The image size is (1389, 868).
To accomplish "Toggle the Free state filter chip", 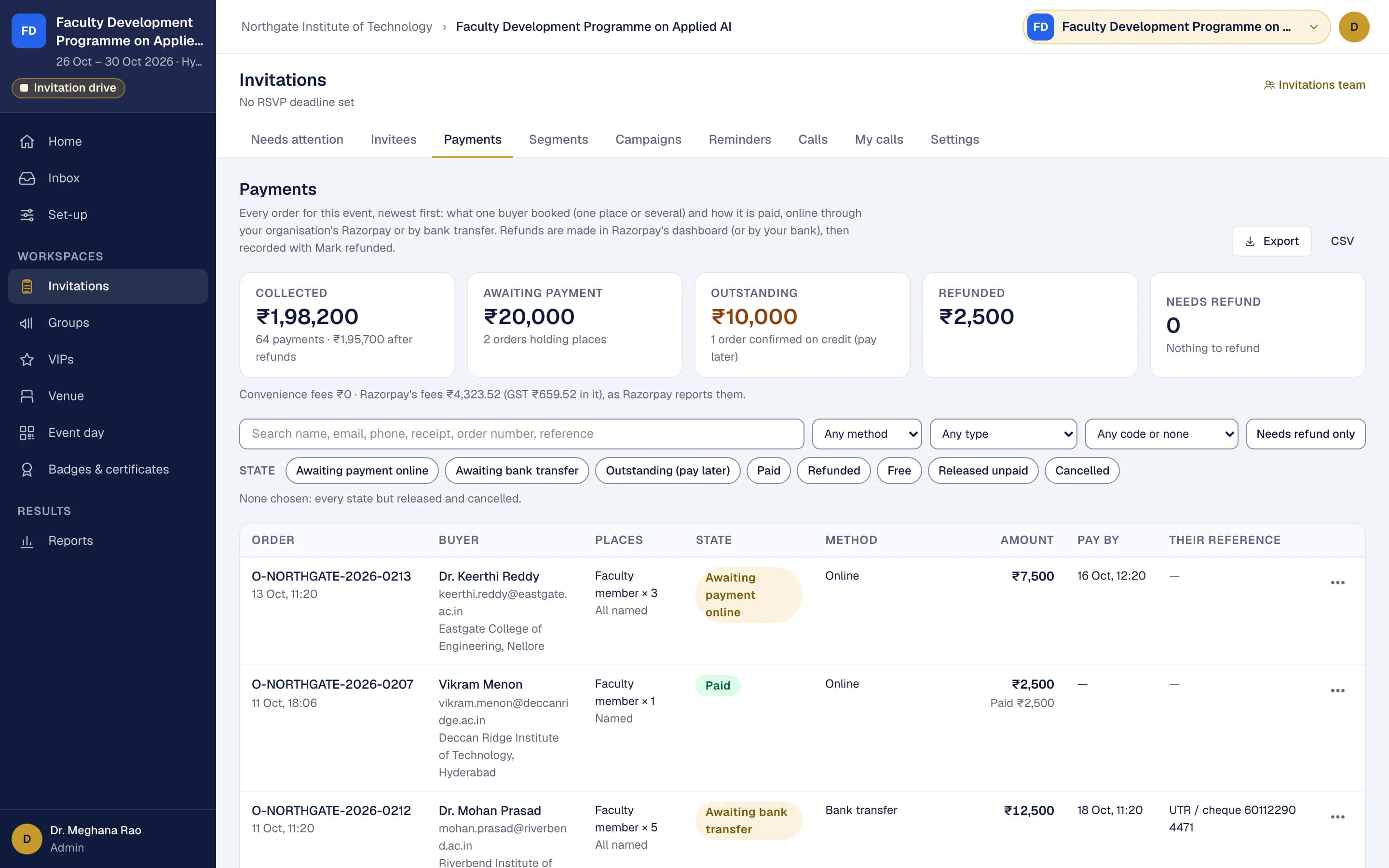I will point(899,471).
